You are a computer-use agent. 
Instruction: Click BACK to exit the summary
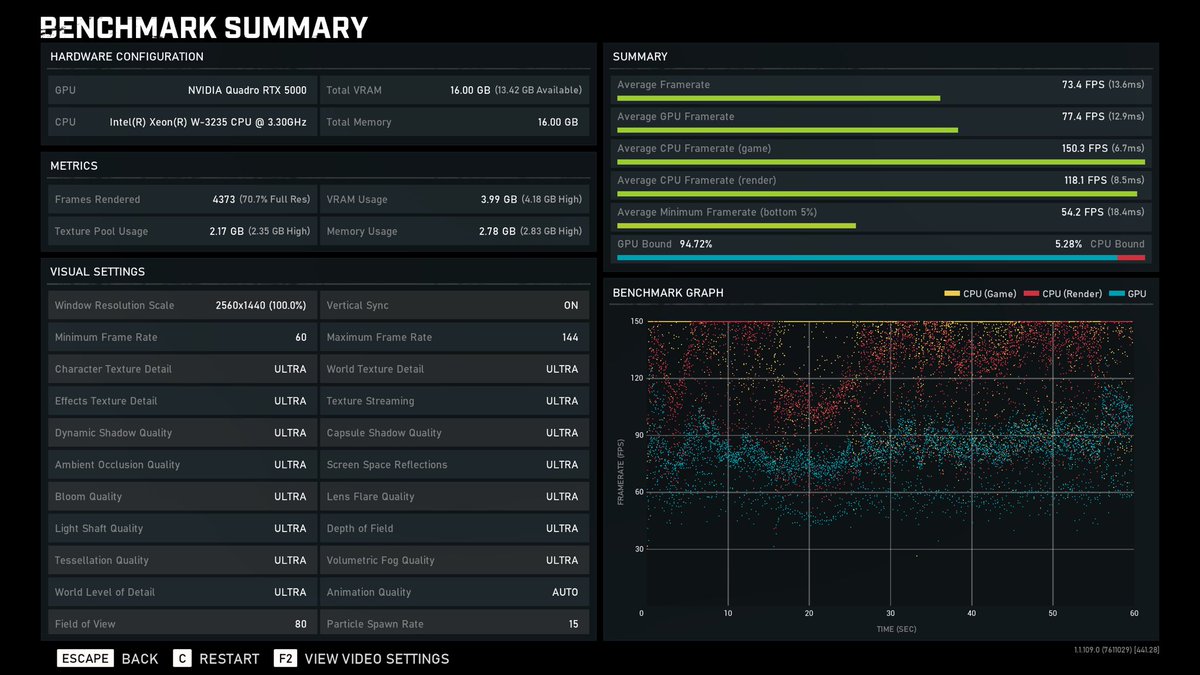pyautogui.click(x=140, y=658)
